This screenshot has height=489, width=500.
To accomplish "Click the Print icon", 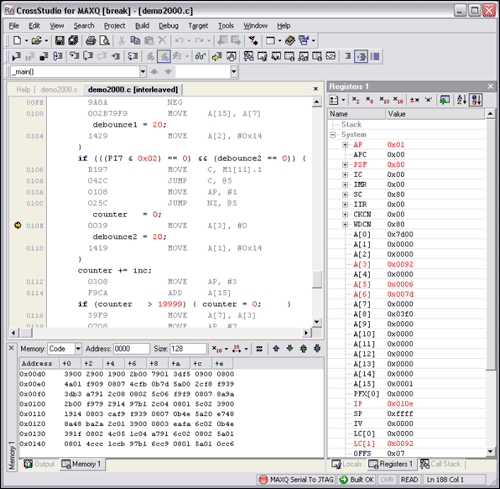I will click(91, 41).
